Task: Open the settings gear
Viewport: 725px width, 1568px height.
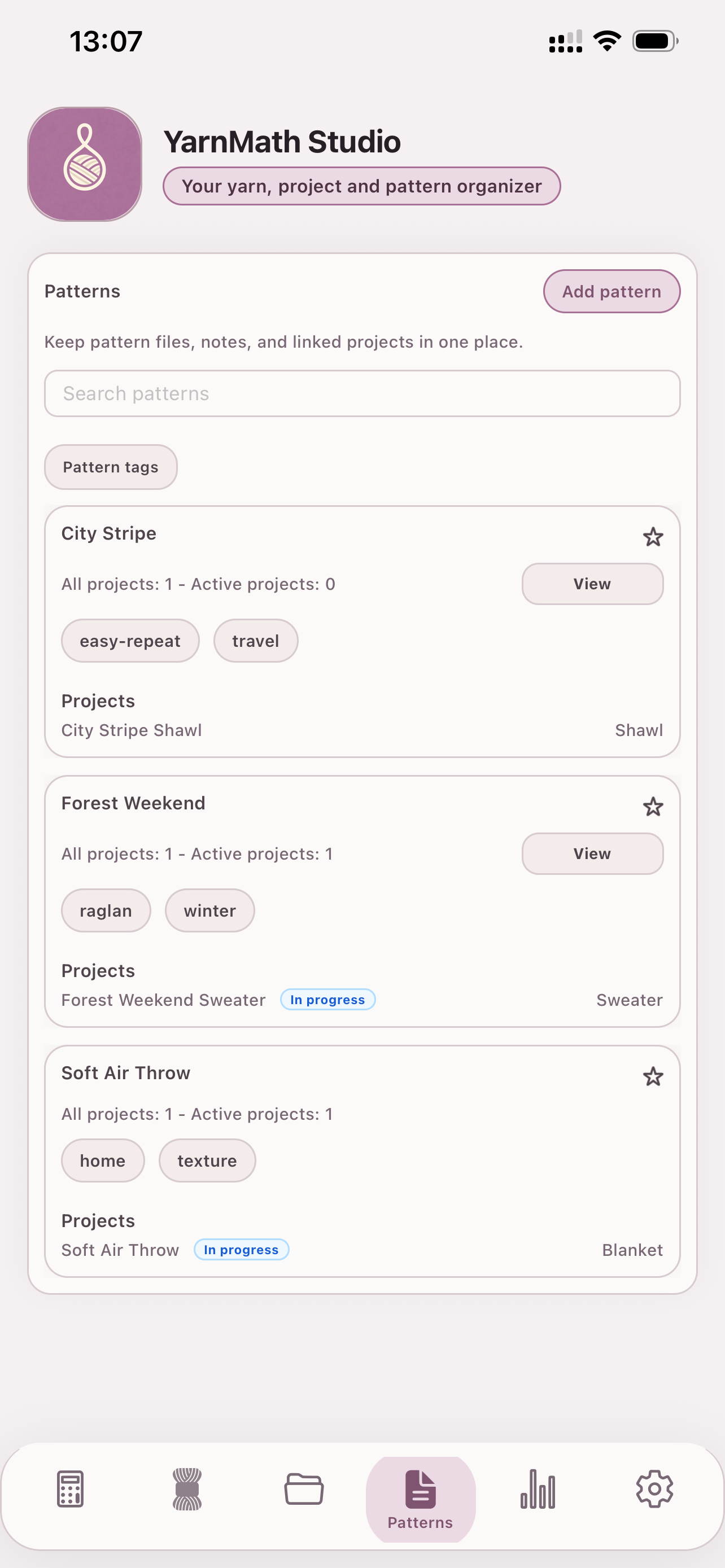Action: pyautogui.click(x=654, y=1491)
